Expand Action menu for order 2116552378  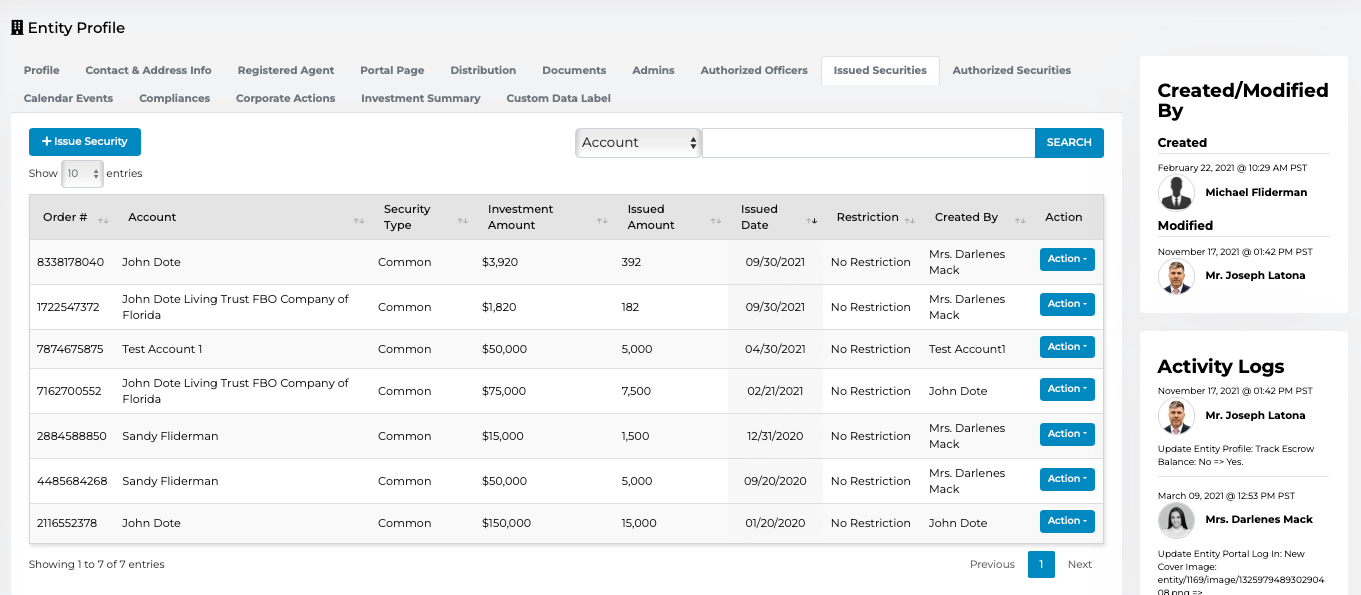point(1067,521)
